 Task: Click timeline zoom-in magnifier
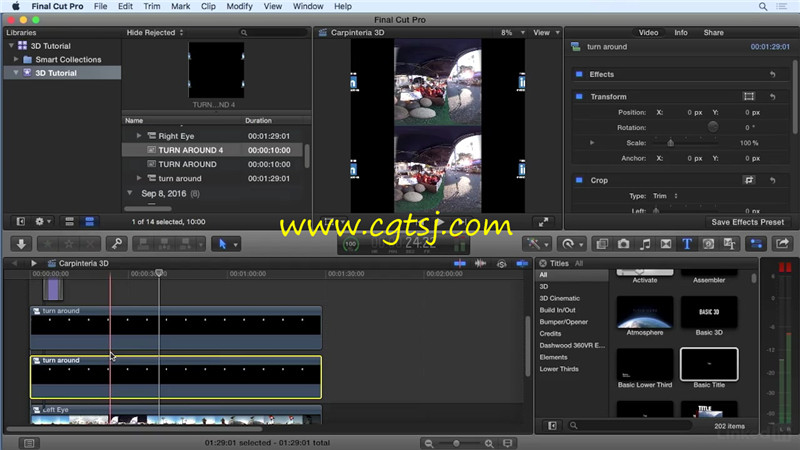tap(488, 443)
